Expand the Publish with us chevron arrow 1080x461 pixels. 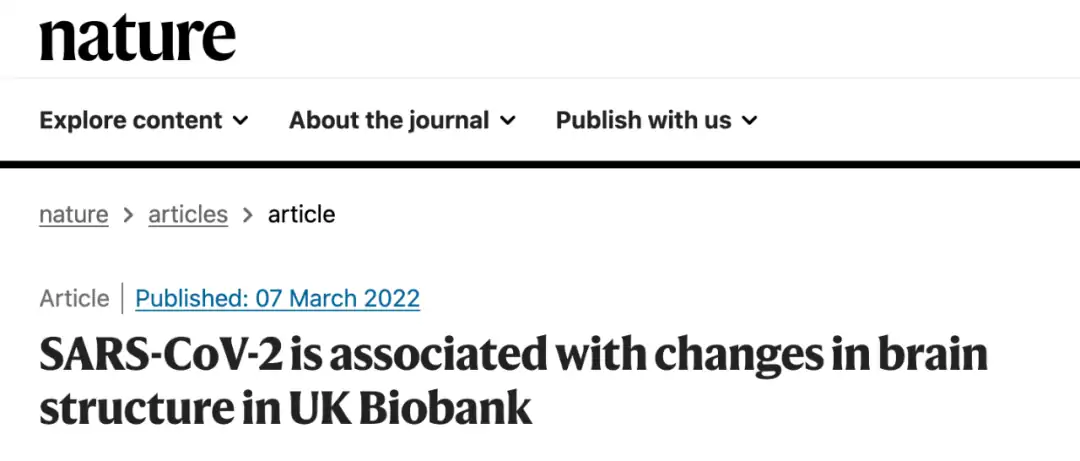pos(749,121)
